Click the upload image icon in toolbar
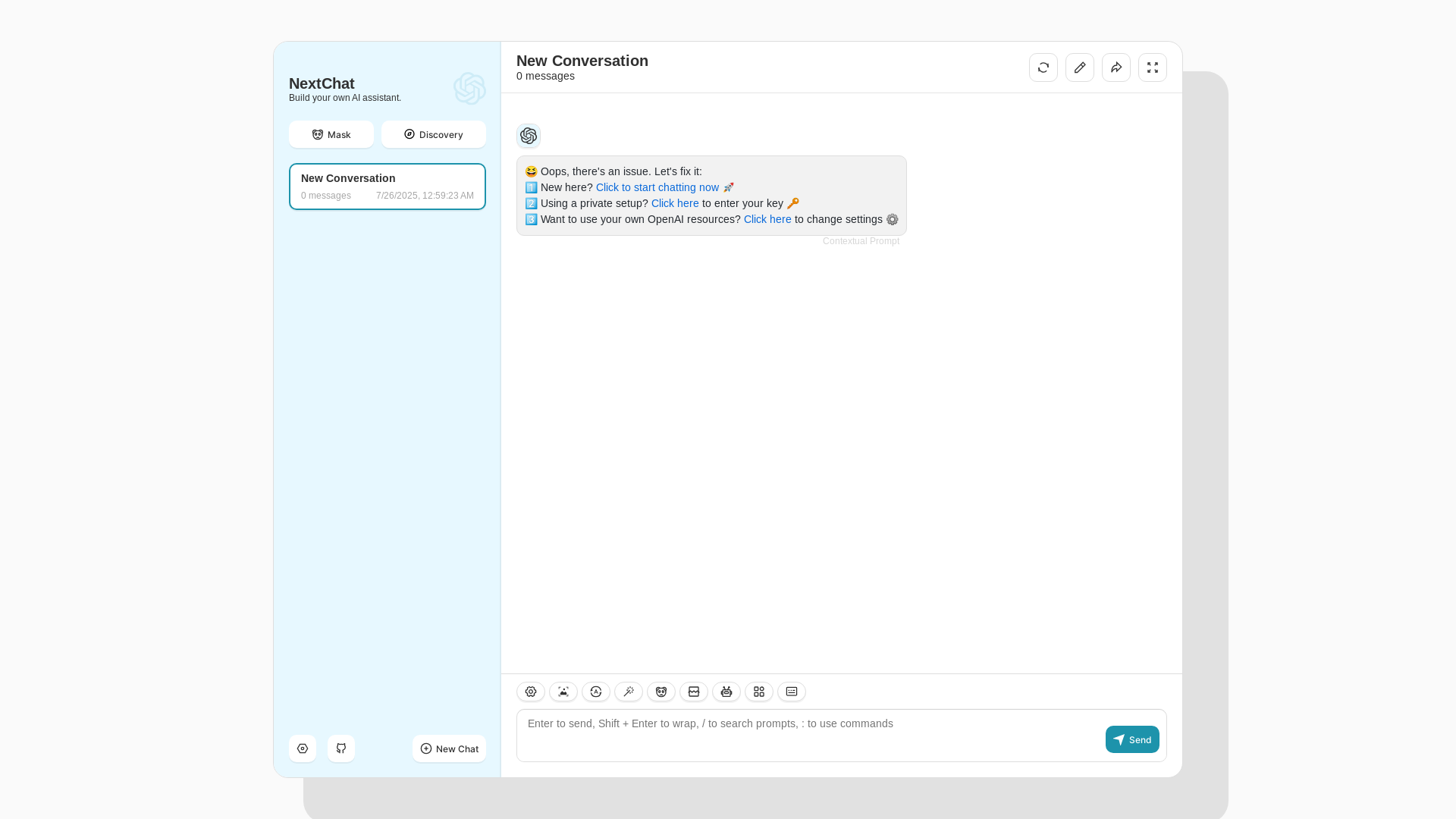The width and height of the screenshot is (1456, 819). [563, 692]
